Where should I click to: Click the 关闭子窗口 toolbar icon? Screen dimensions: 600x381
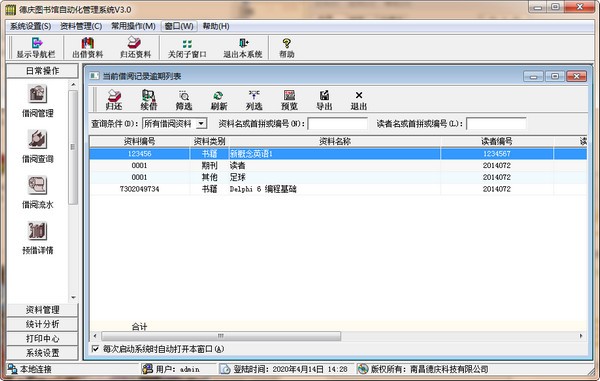[x=187, y=43]
